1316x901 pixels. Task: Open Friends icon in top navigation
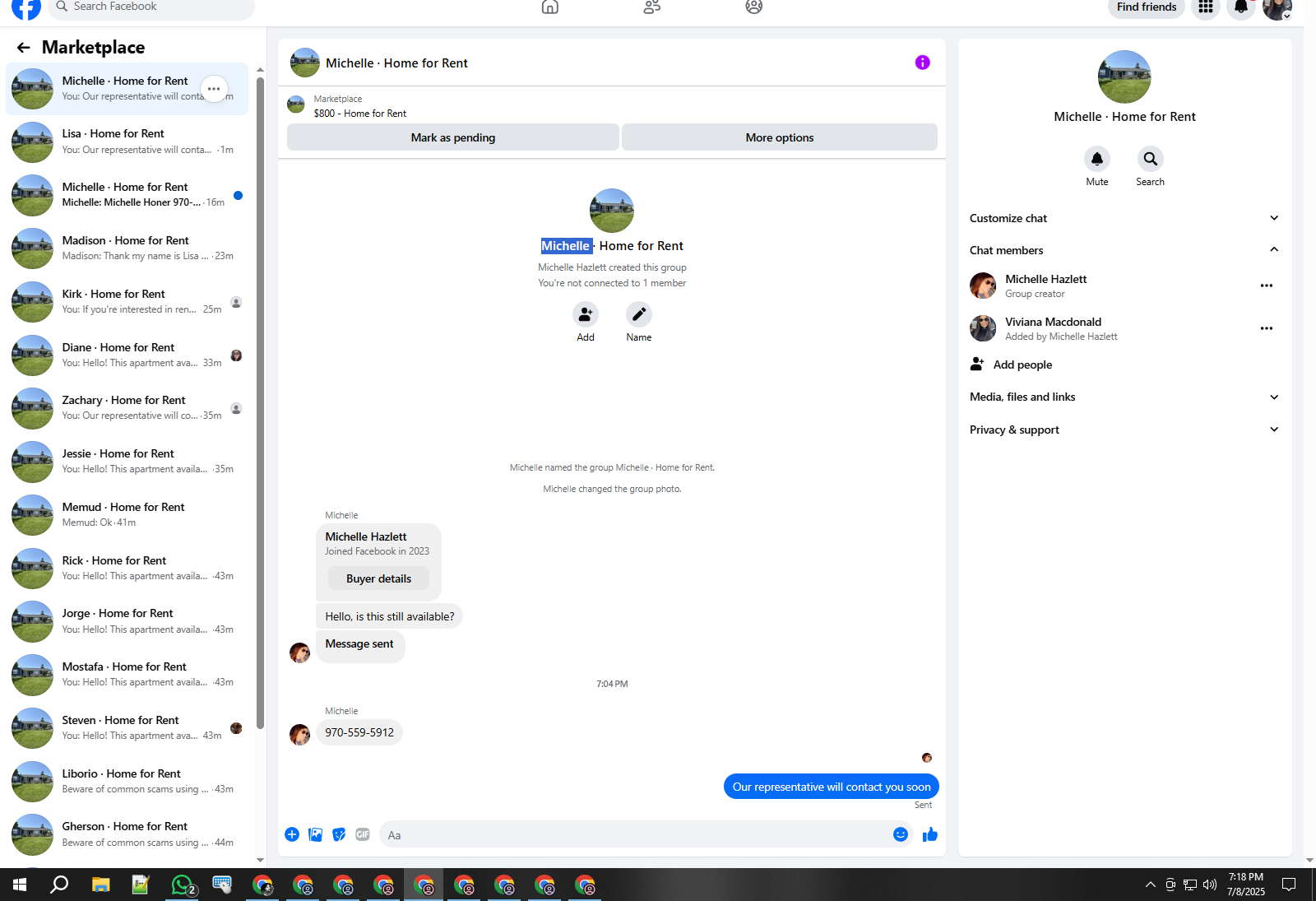pyautogui.click(x=652, y=7)
